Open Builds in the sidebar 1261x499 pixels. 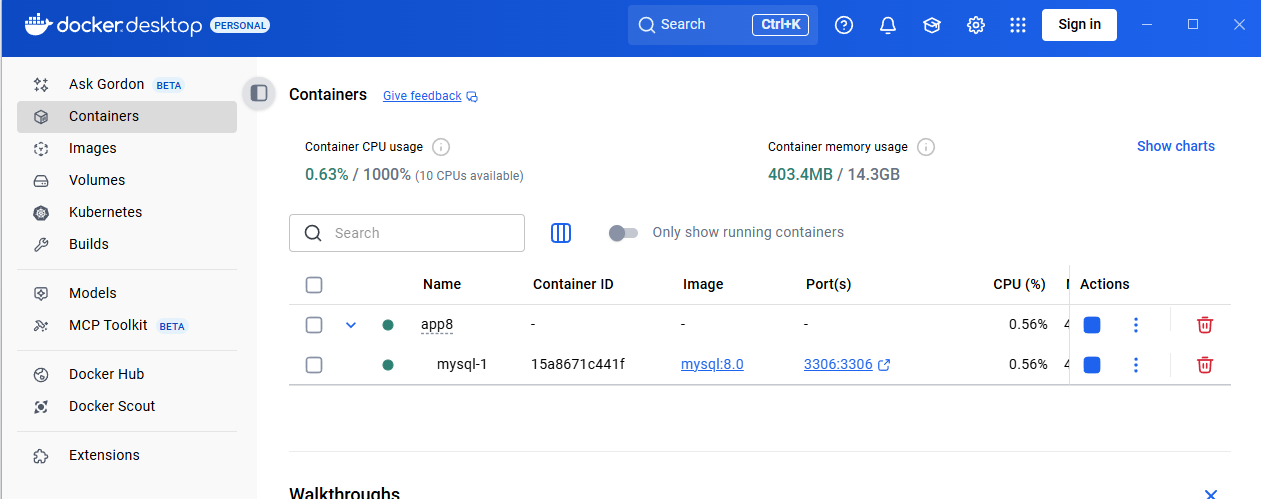pyautogui.click(x=127, y=244)
